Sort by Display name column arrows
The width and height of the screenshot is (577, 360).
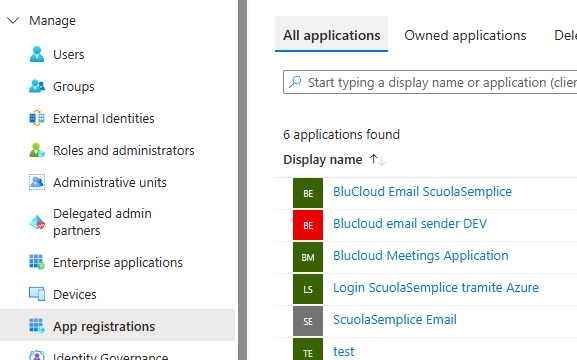click(x=378, y=160)
